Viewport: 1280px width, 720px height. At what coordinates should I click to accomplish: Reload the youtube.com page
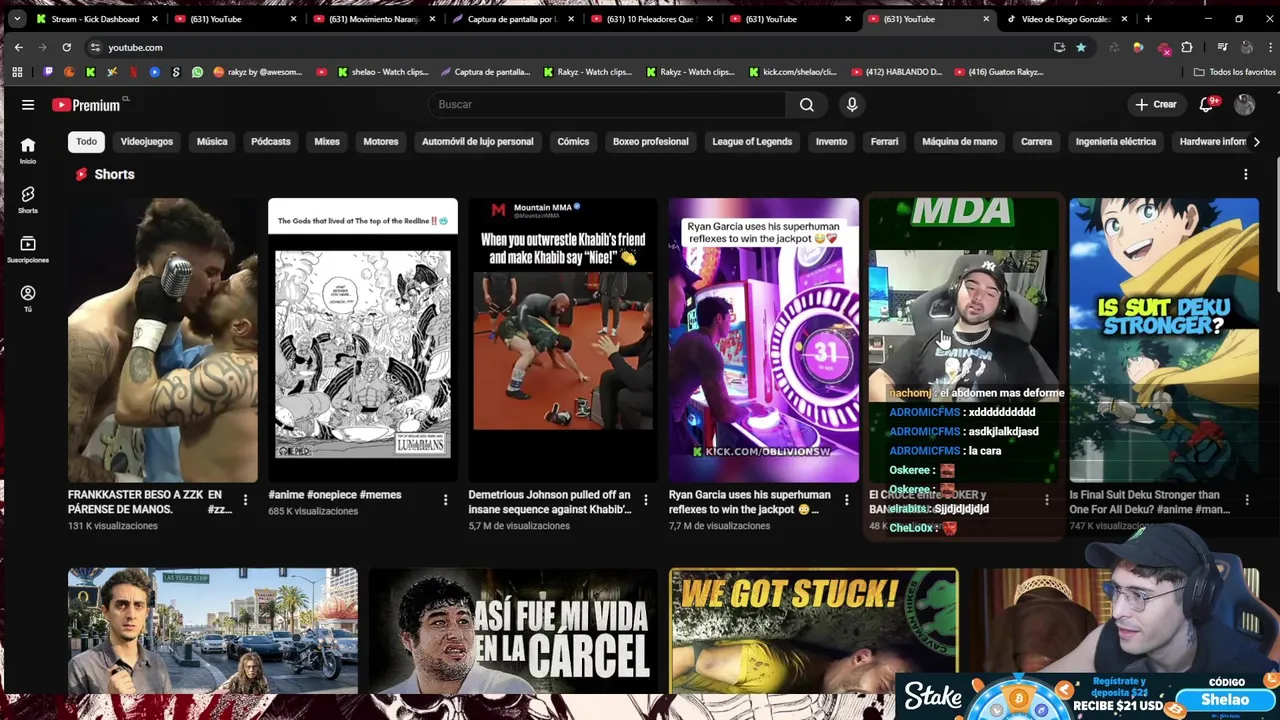point(67,47)
